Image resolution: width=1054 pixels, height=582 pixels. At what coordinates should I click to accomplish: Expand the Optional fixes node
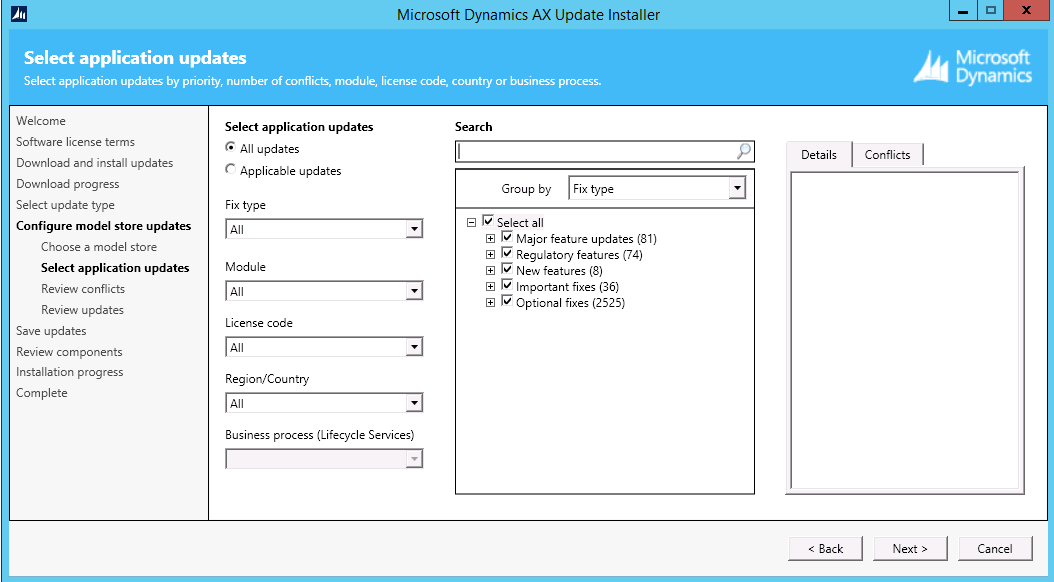pos(490,302)
